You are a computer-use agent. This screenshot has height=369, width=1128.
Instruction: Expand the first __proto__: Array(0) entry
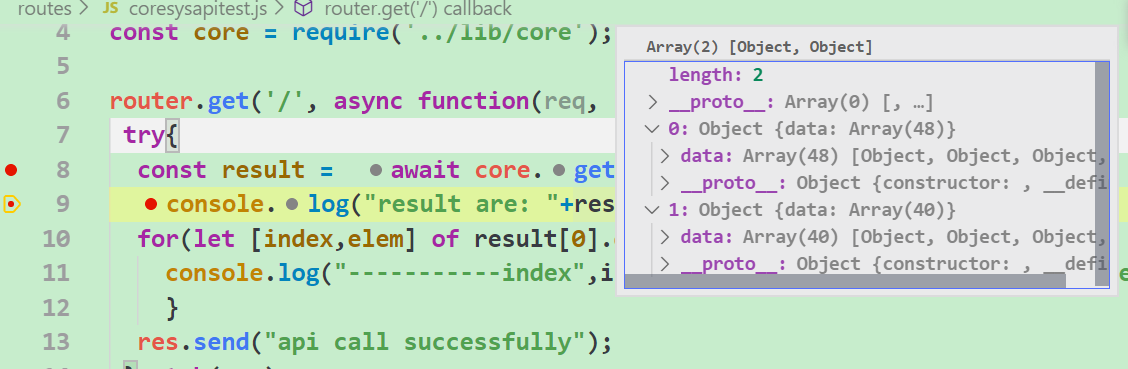(x=653, y=103)
